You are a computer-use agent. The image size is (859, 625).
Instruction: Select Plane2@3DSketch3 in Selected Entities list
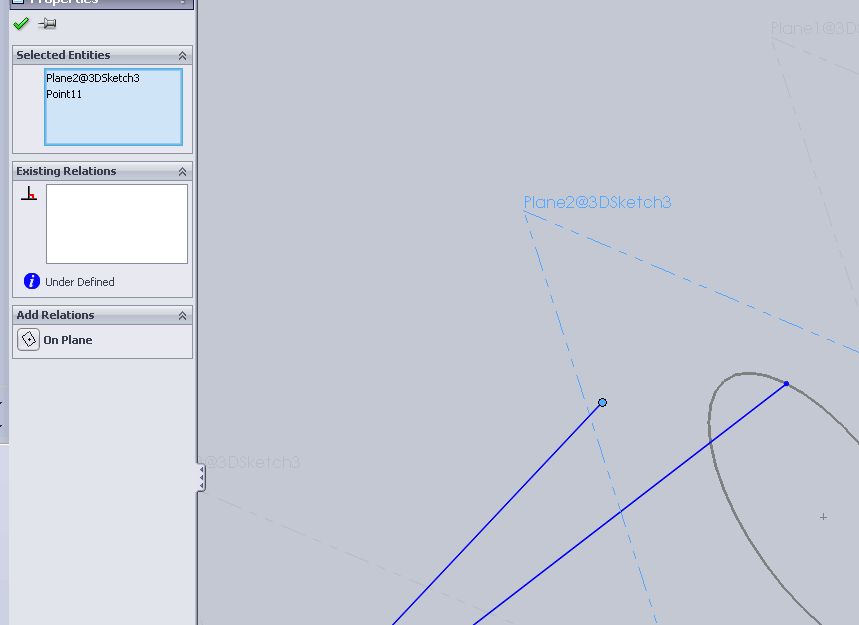(93, 78)
